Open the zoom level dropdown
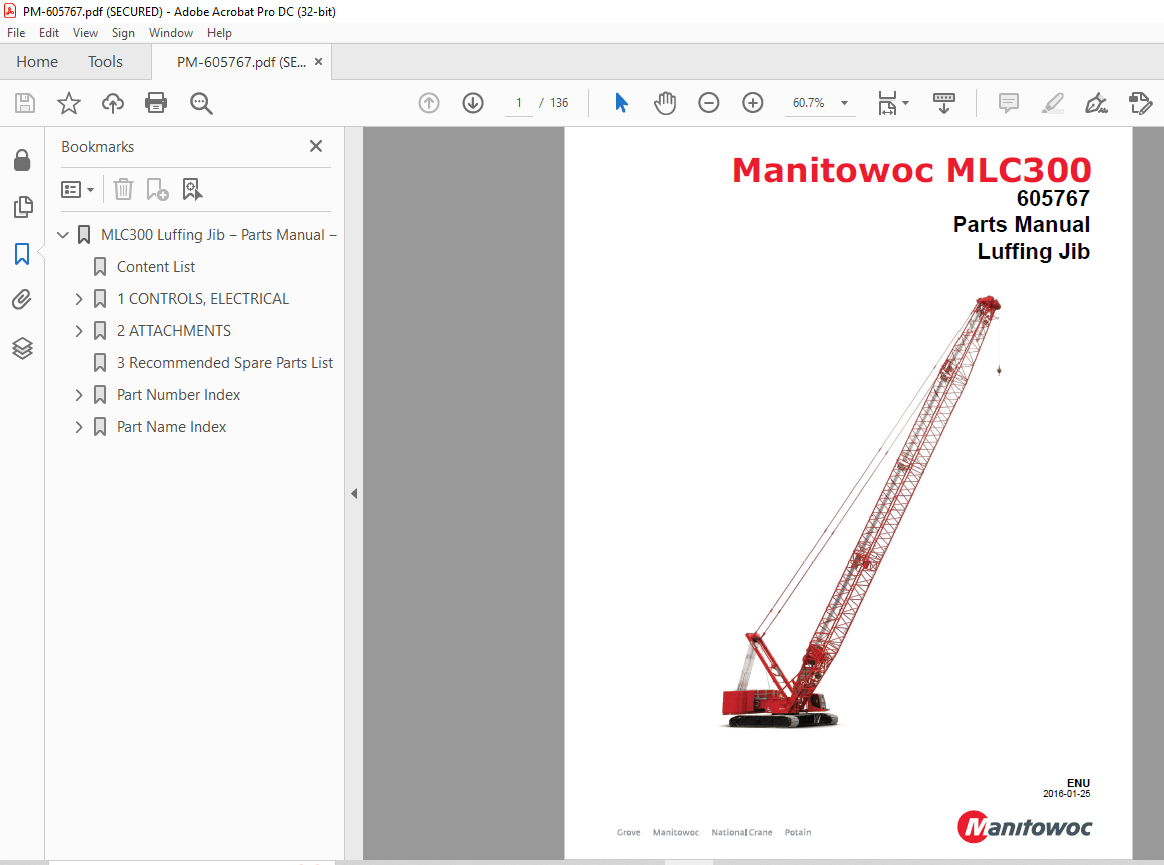The width and height of the screenshot is (1164, 865). click(844, 103)
